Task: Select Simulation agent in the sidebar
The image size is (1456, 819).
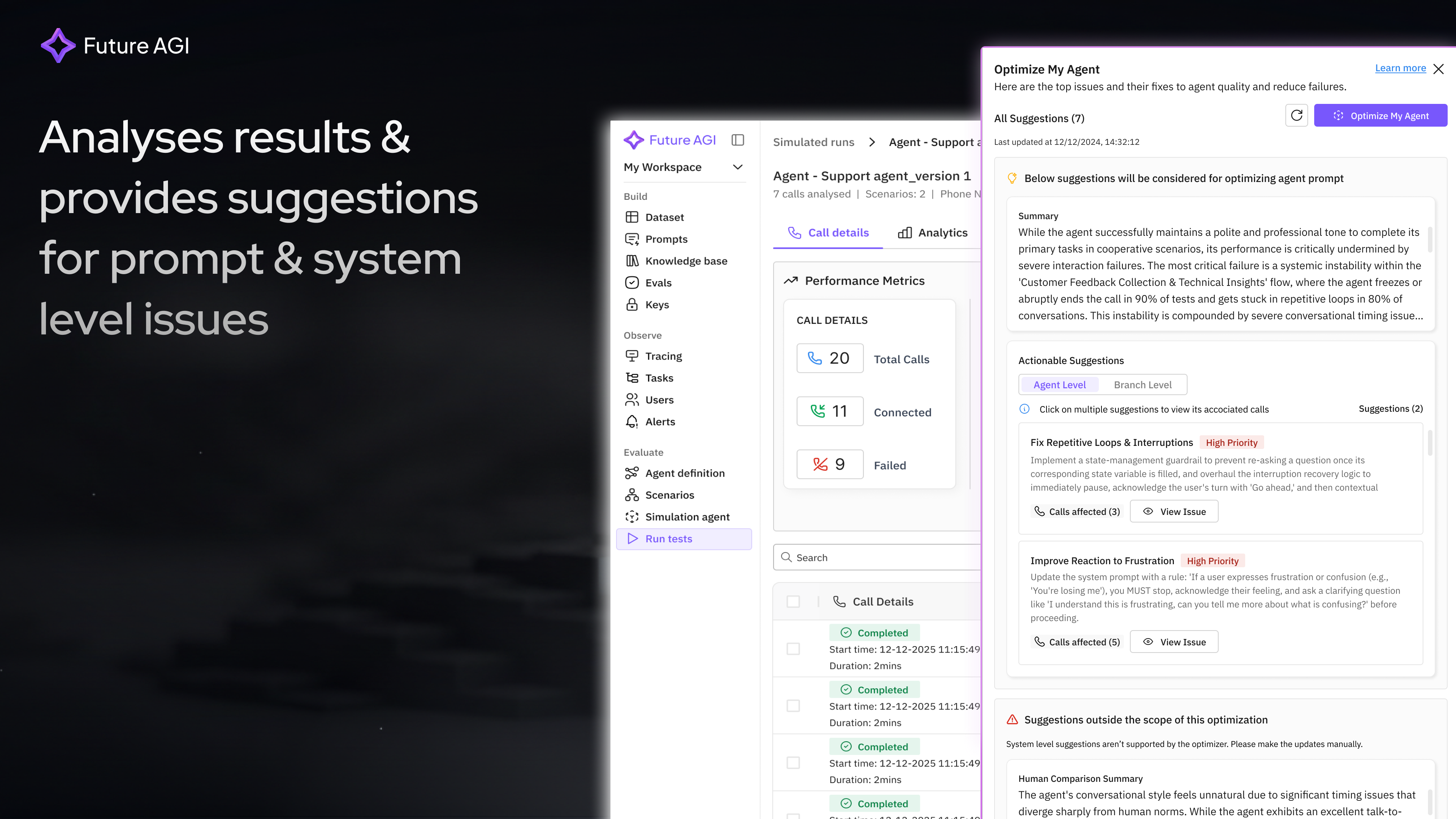Action: (687, 516)
